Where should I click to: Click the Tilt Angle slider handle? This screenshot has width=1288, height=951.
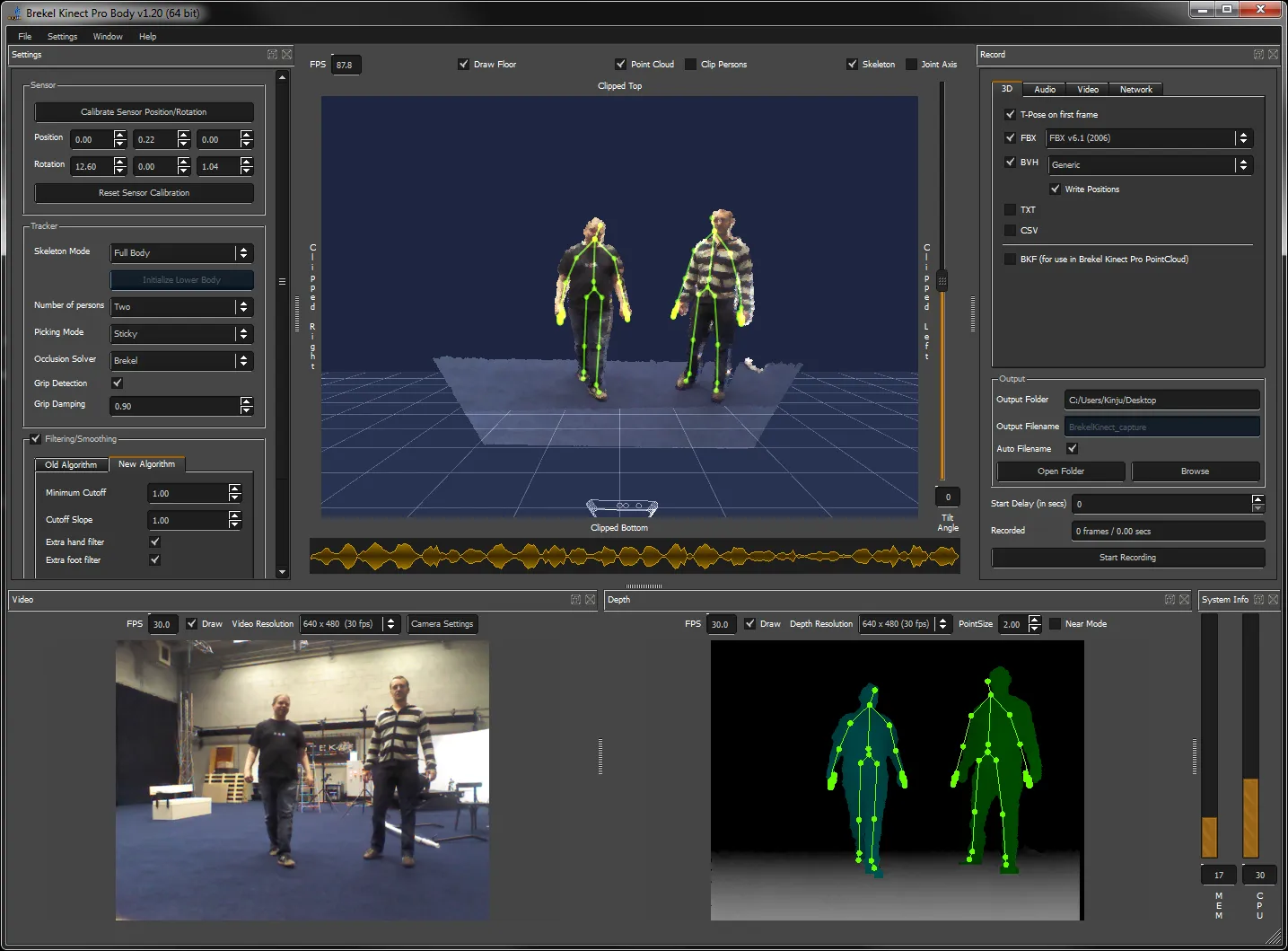942,281
